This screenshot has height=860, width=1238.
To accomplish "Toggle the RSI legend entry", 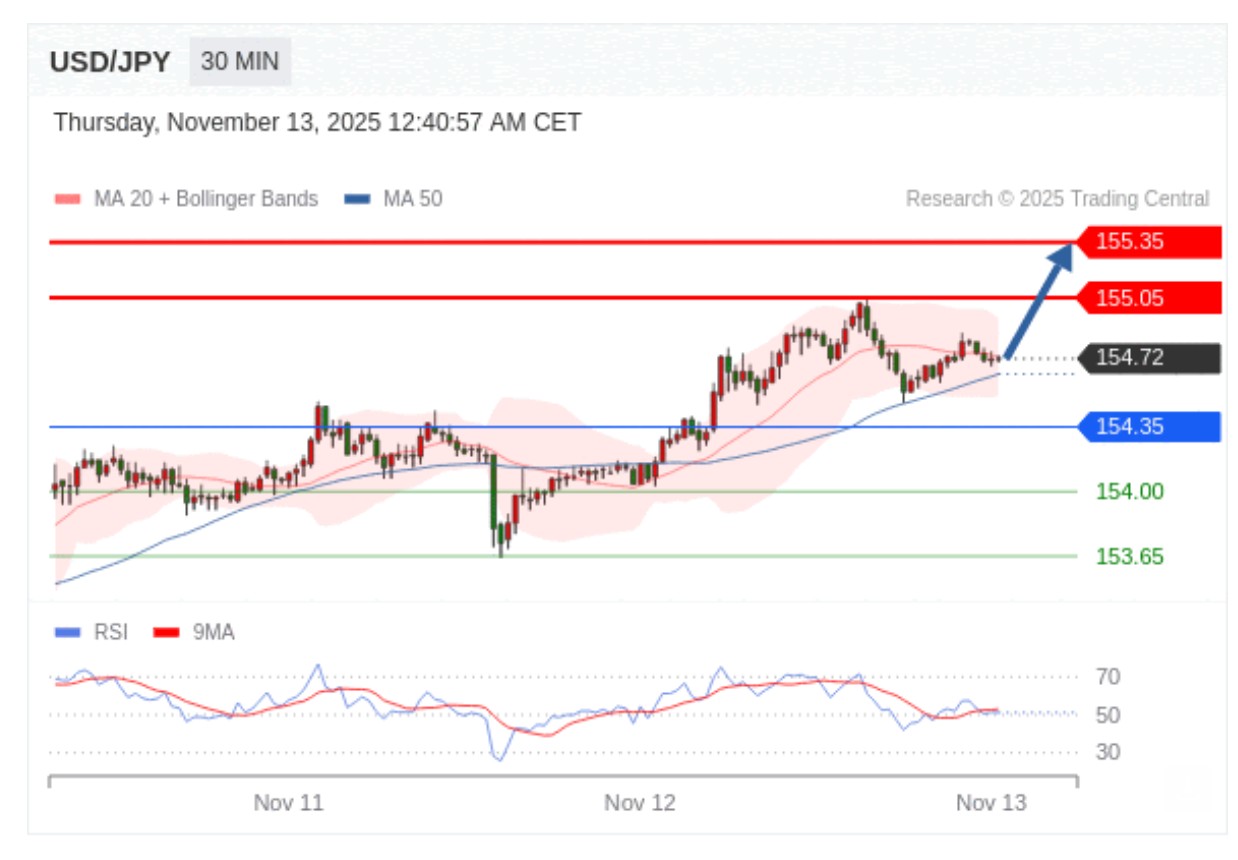I will pyautogui.click(x=95, y=632).
